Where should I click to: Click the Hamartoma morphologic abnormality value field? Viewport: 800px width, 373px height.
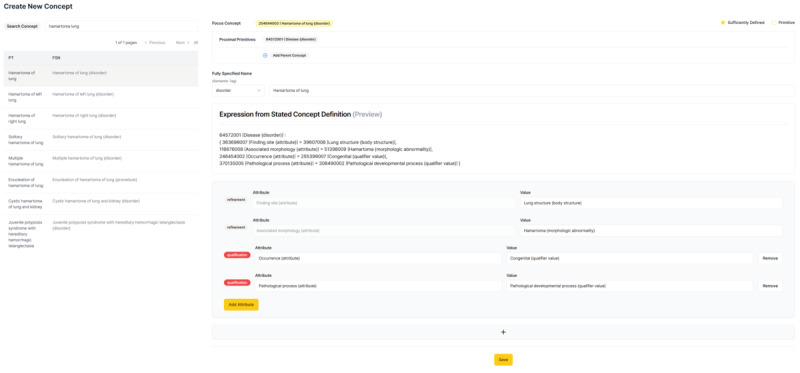coord(651,231)
